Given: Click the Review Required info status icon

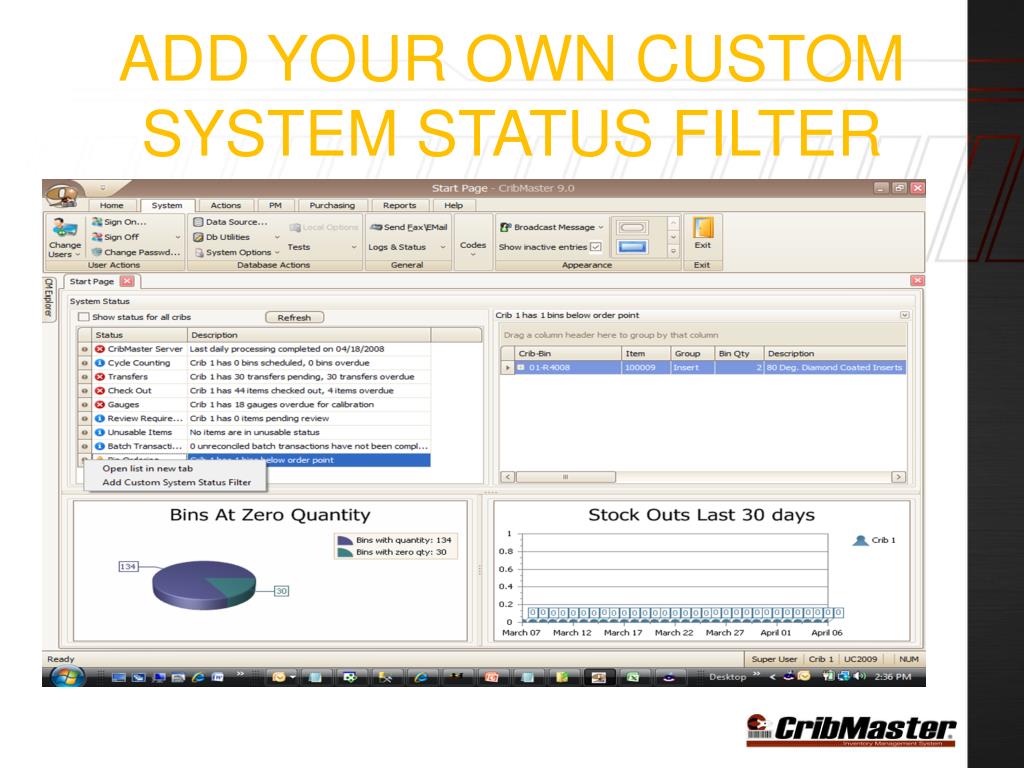Looking at the screenshot, I should coord(100,419).
